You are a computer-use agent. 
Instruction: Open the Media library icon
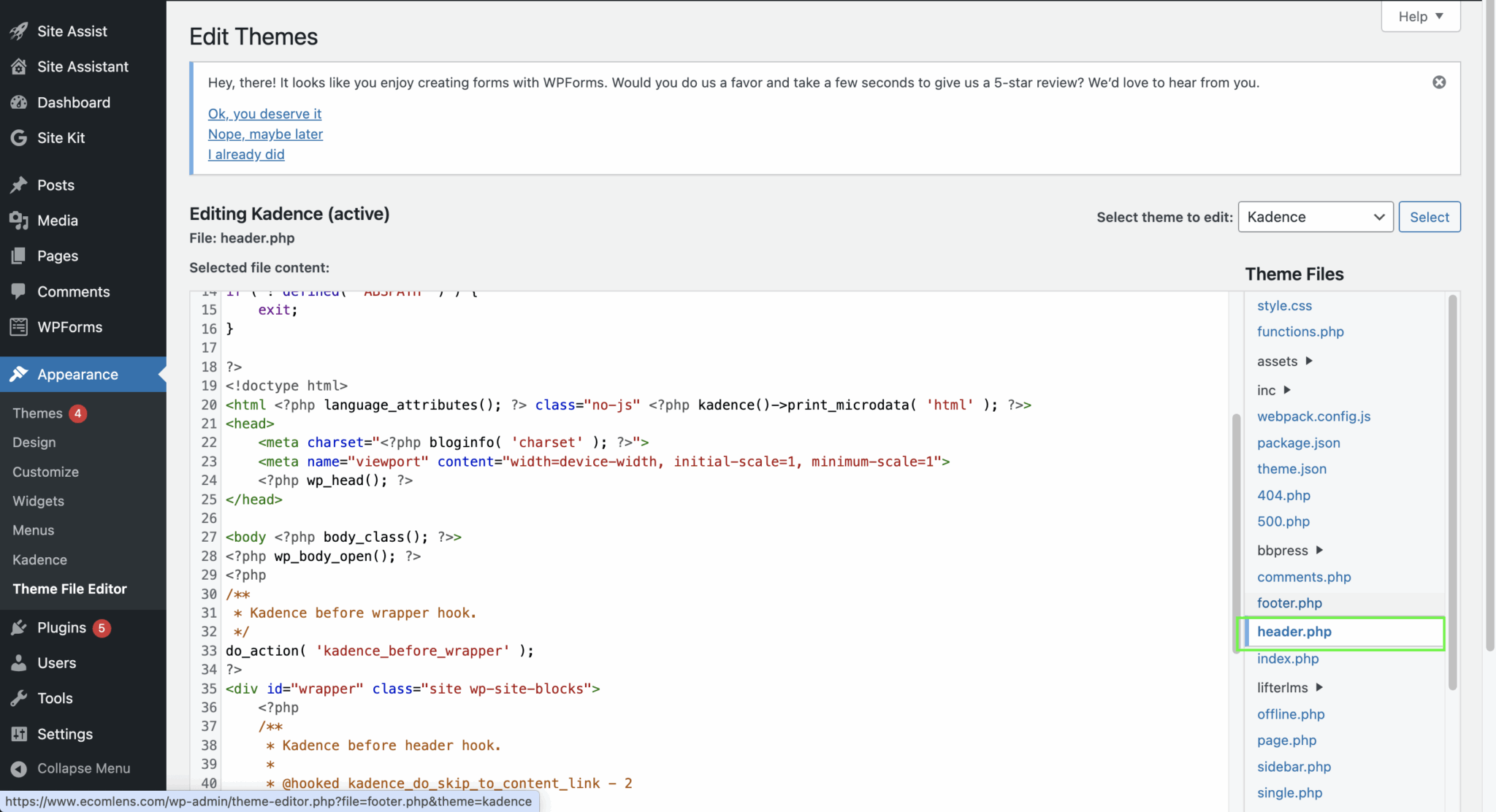[x=19, y=220]
